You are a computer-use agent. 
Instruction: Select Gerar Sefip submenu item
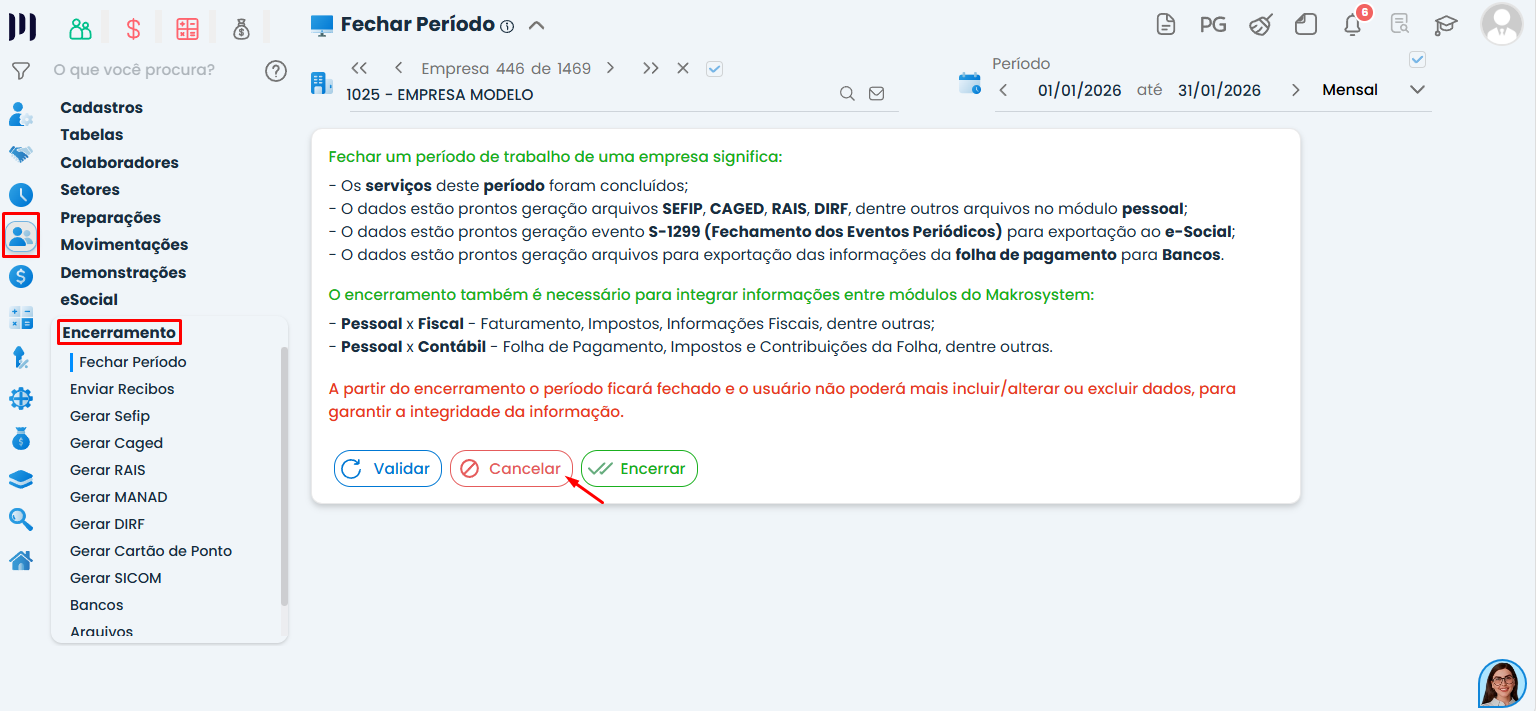pos(110,416)
